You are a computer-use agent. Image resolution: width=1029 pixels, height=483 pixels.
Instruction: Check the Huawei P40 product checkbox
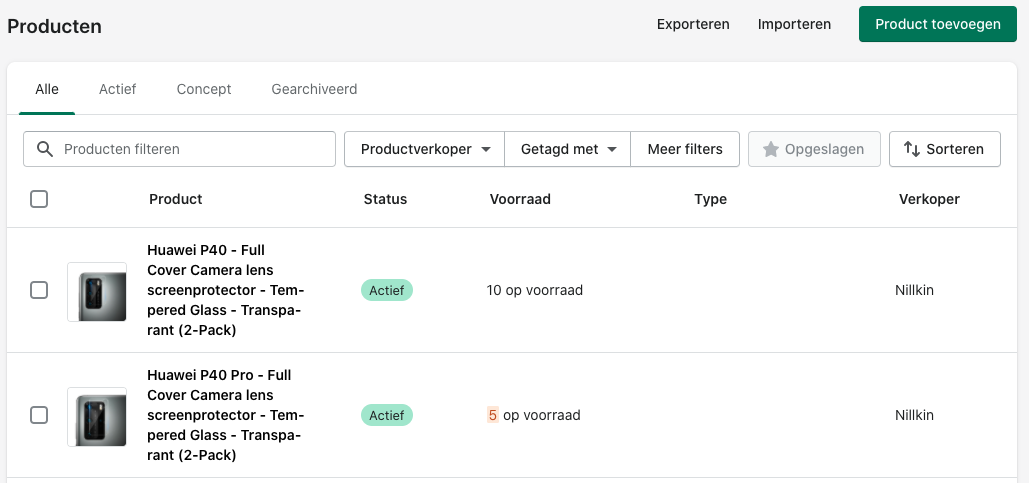39,290
